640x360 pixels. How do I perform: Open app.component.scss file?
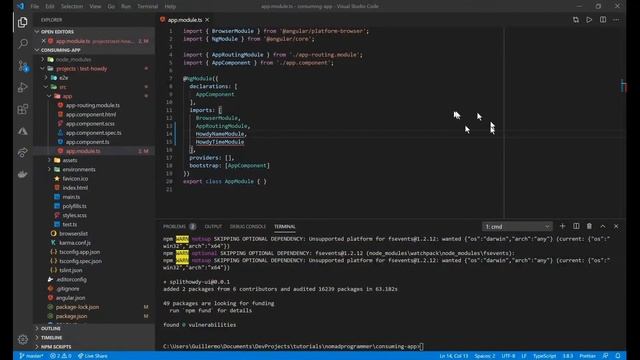90,124
